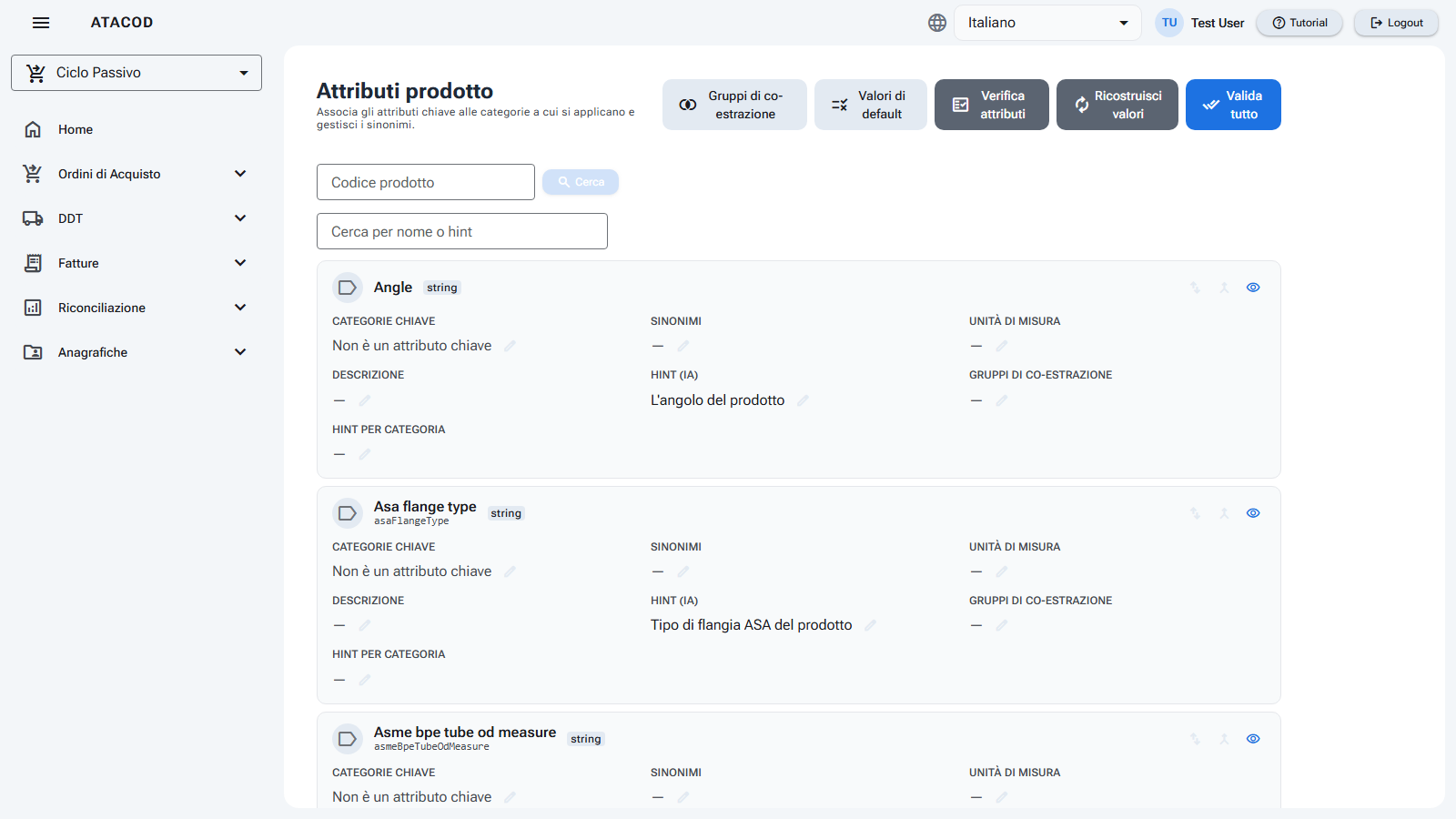Click the Verifica attributi button

[992, 105]
